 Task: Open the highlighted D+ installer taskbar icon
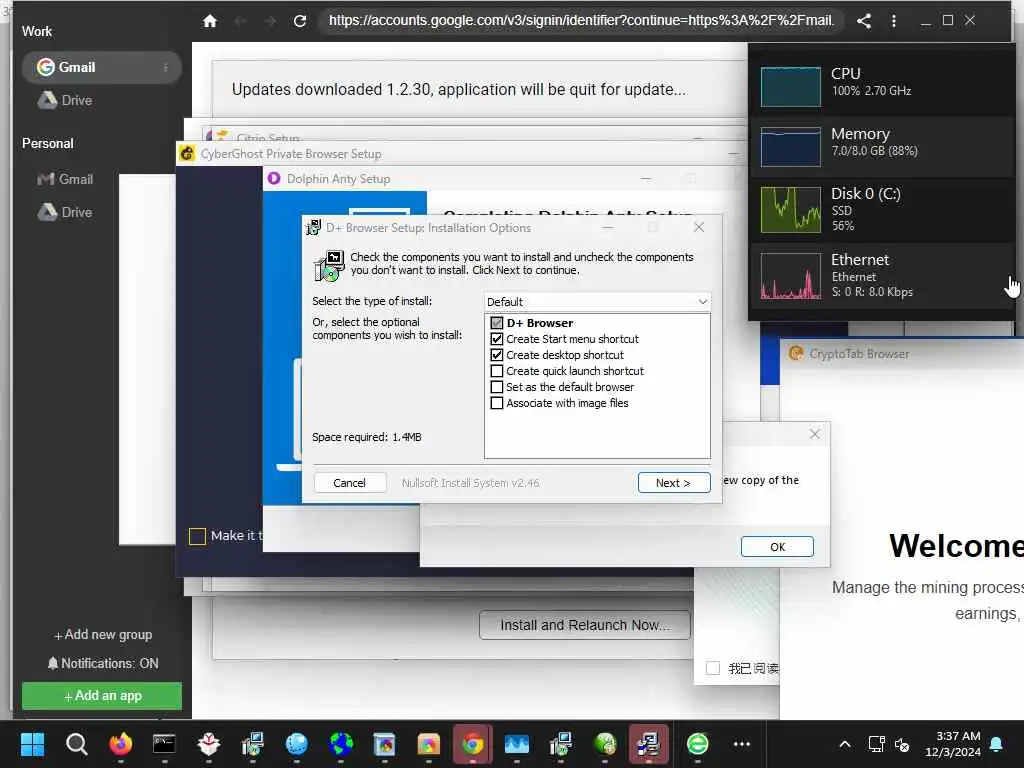pyautogui.click(x=648, y=744)
